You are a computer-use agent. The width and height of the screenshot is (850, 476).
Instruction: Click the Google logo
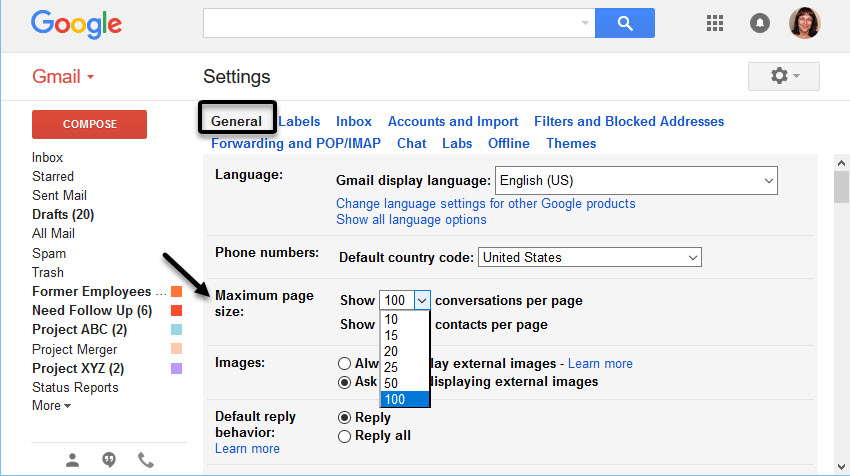pos(76,24)
